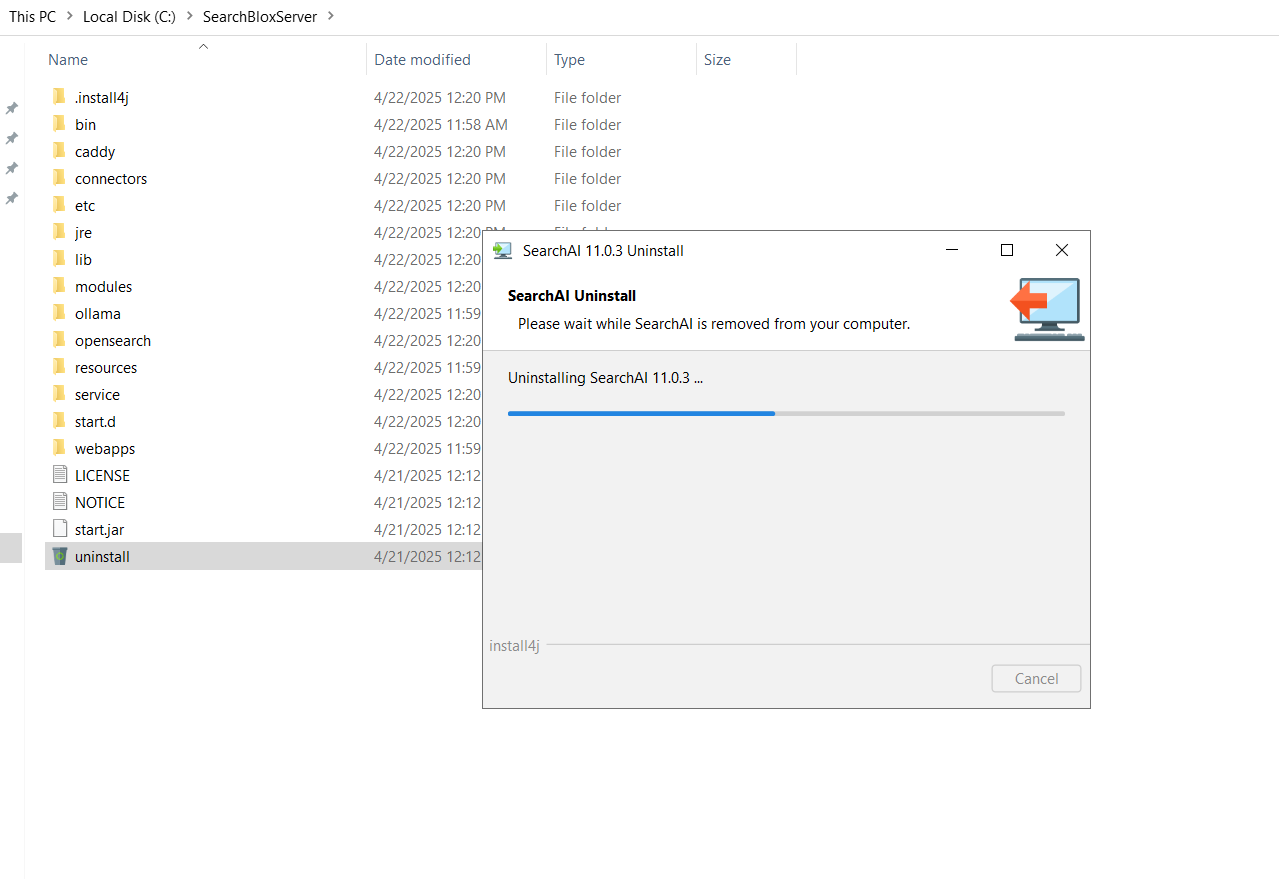Minimize the SearchAI Uninstall window
Viewport: 1279px width, 879px height.
pyautogui.click(x=953, y=250)
